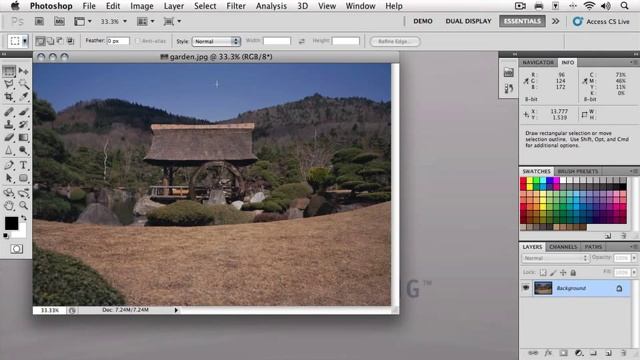Open the Style dropdown set to Normal
The image size is (640, 360).
click(x=216, y=41)
